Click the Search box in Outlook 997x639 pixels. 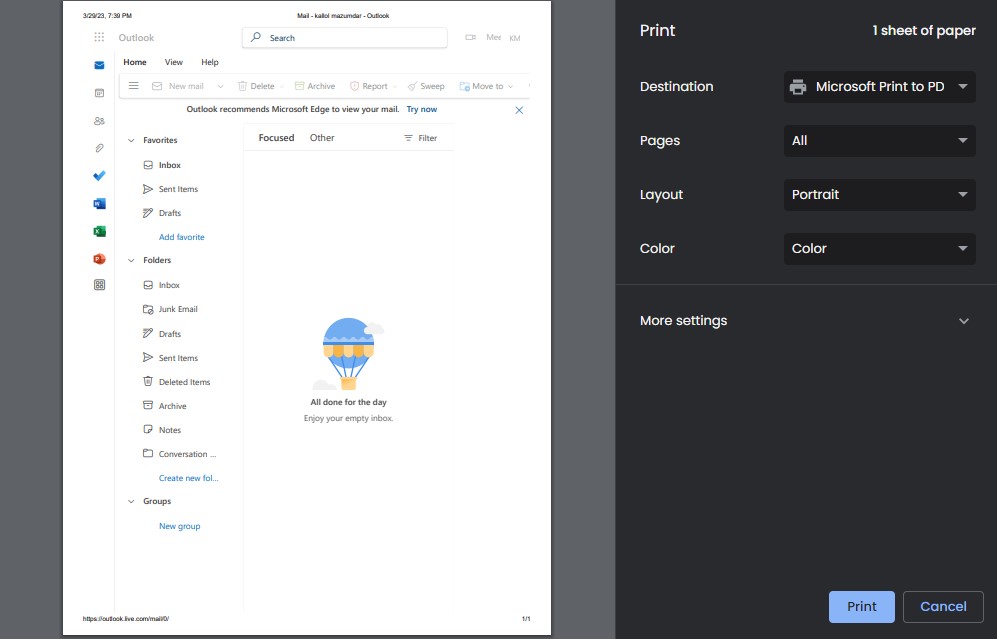coord(344,38)
